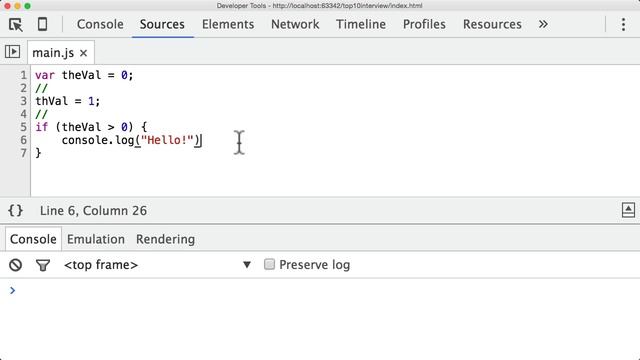Click the 'Line 6, Column 26' status text
This screenshot has height=360, width=640.
tap(93, 211)
